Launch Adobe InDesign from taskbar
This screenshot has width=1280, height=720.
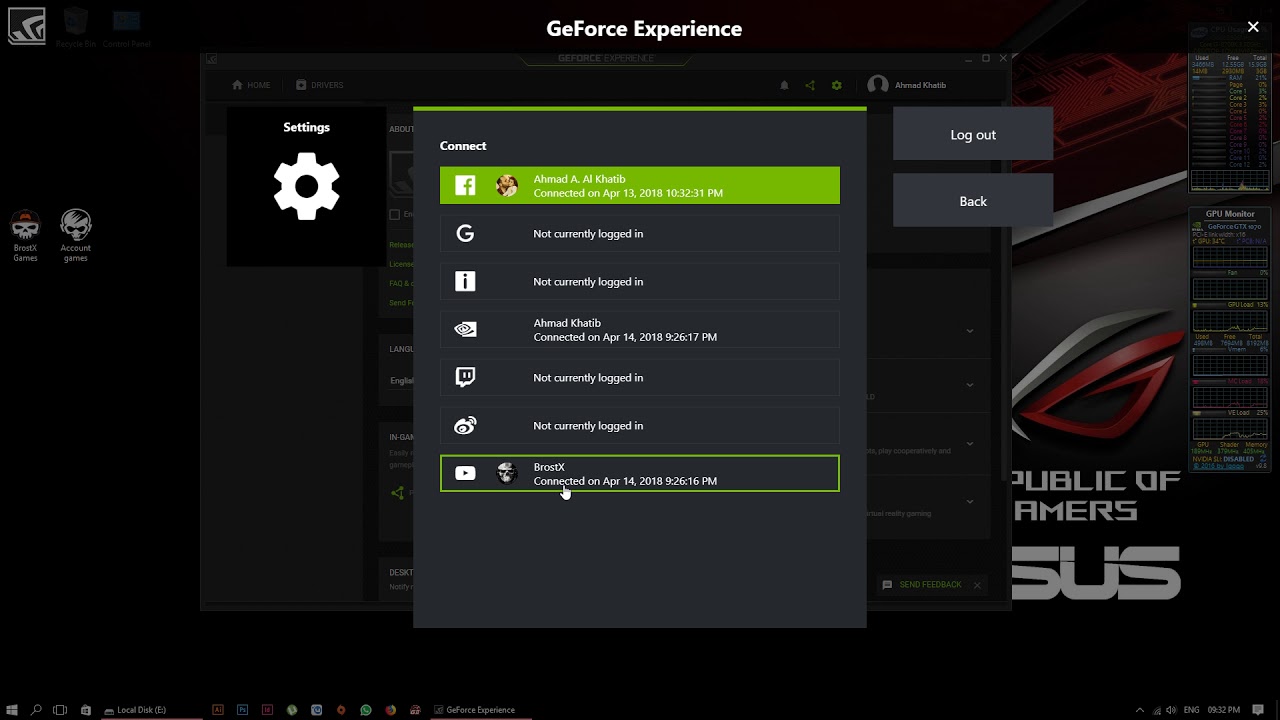click(267, 710)
